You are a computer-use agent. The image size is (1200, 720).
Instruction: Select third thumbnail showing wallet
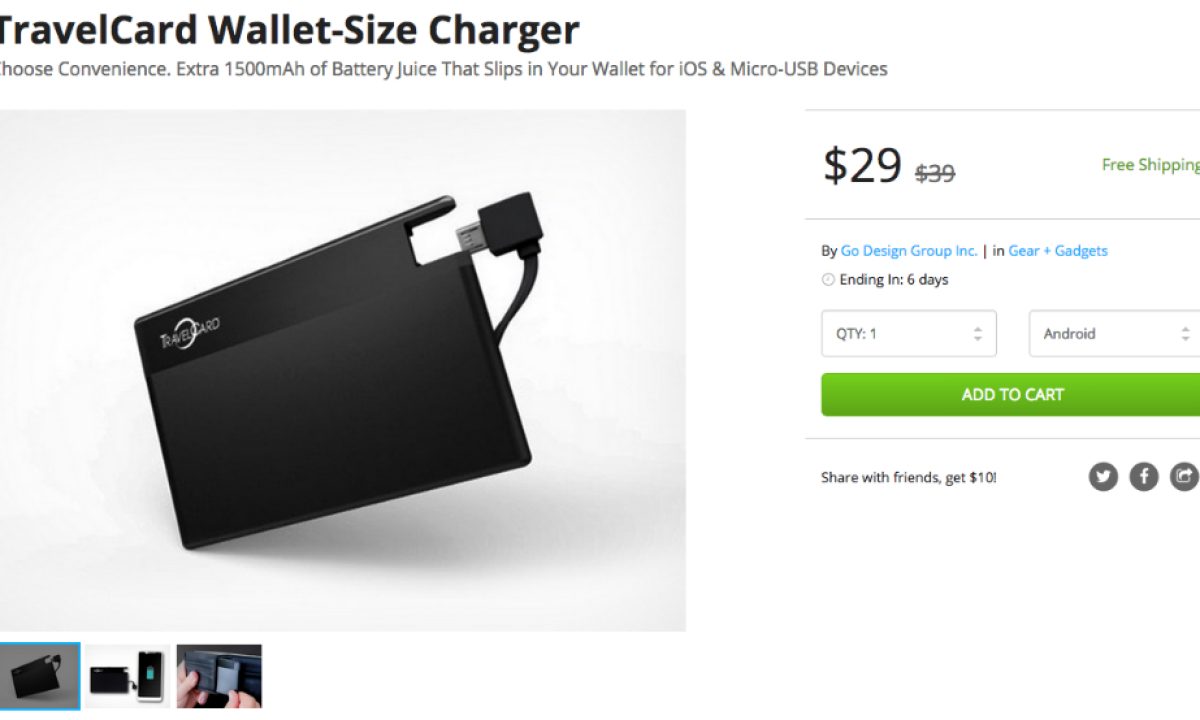tap(219, 677)
